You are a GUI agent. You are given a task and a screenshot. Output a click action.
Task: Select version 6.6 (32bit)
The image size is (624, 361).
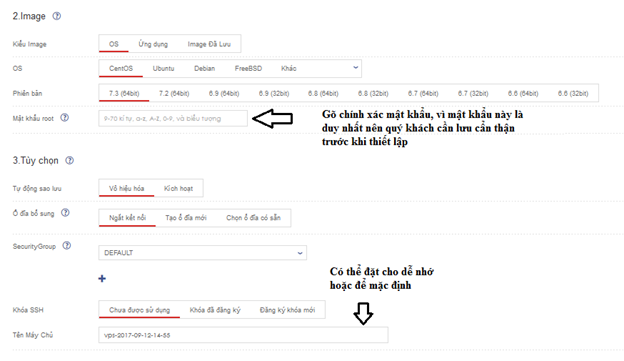(x=573, y=94)
